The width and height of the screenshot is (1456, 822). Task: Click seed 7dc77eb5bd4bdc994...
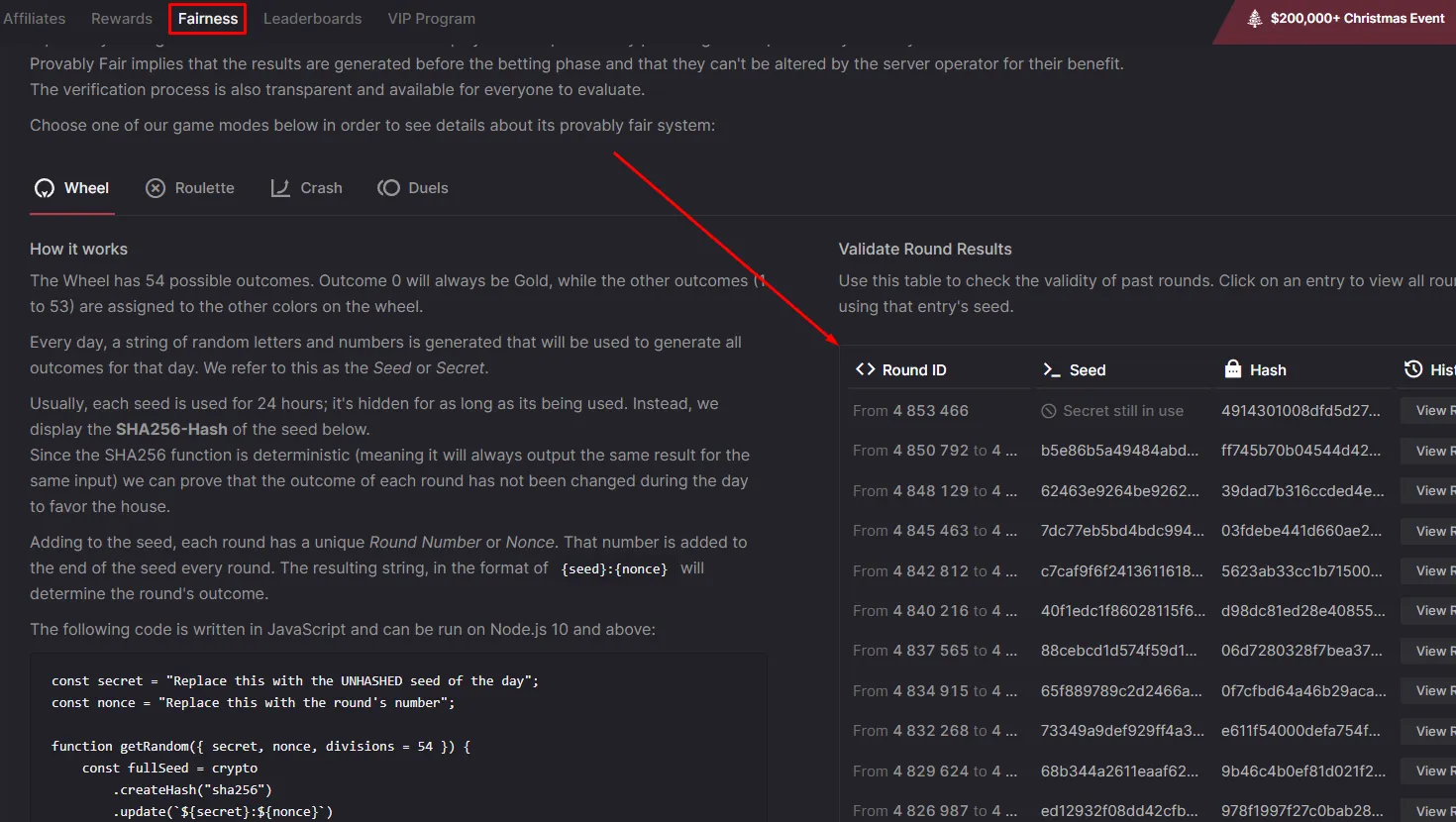click(1122, 531)
